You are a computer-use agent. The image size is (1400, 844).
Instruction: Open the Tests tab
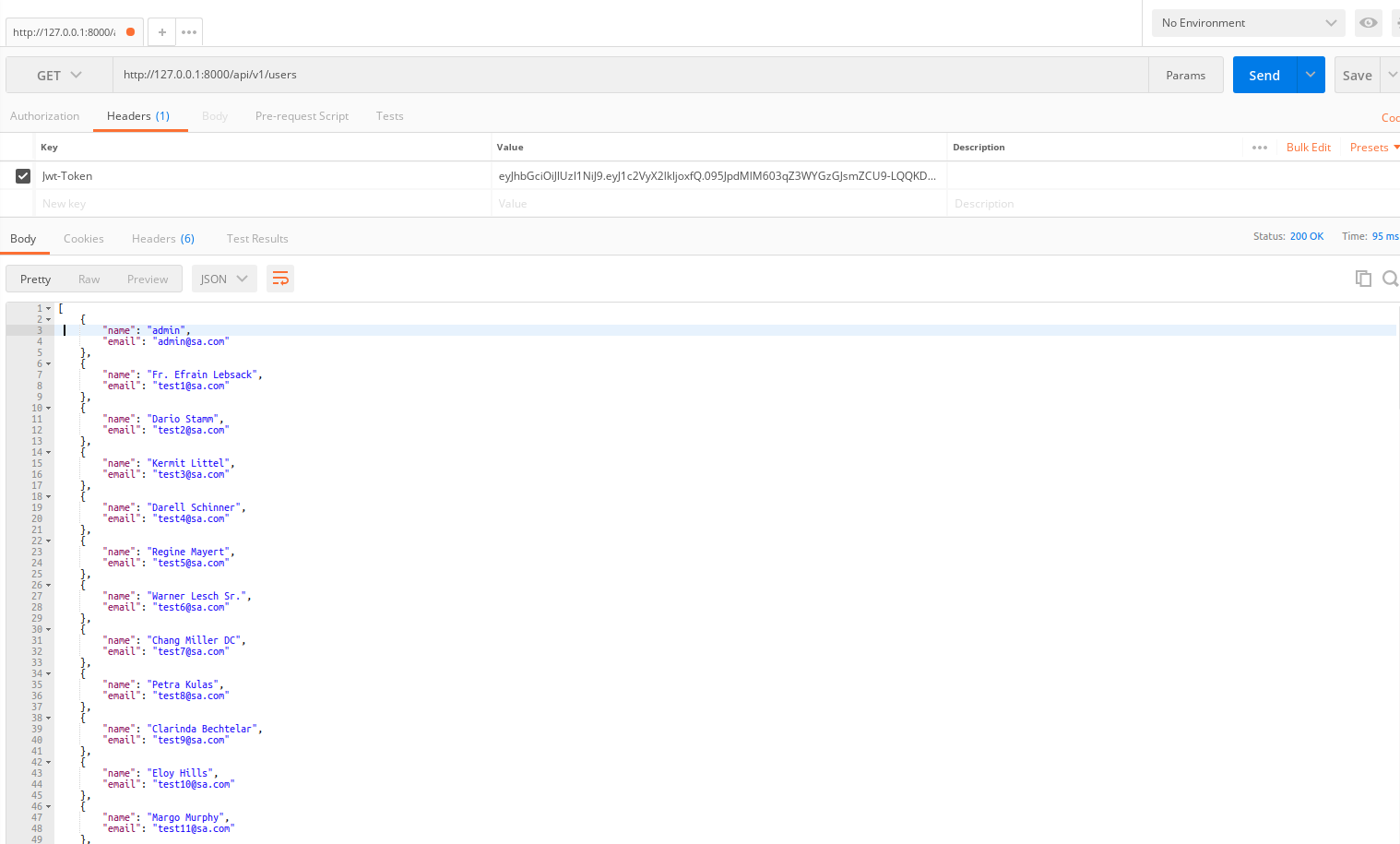(390, 116)
